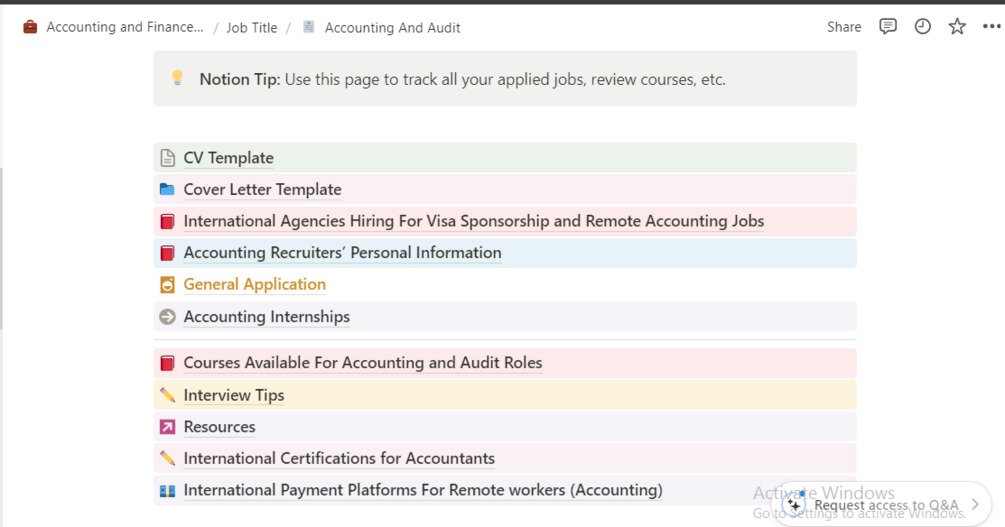Open the General Application page link
Viewport: 1005px width, 527px height.
255,285
